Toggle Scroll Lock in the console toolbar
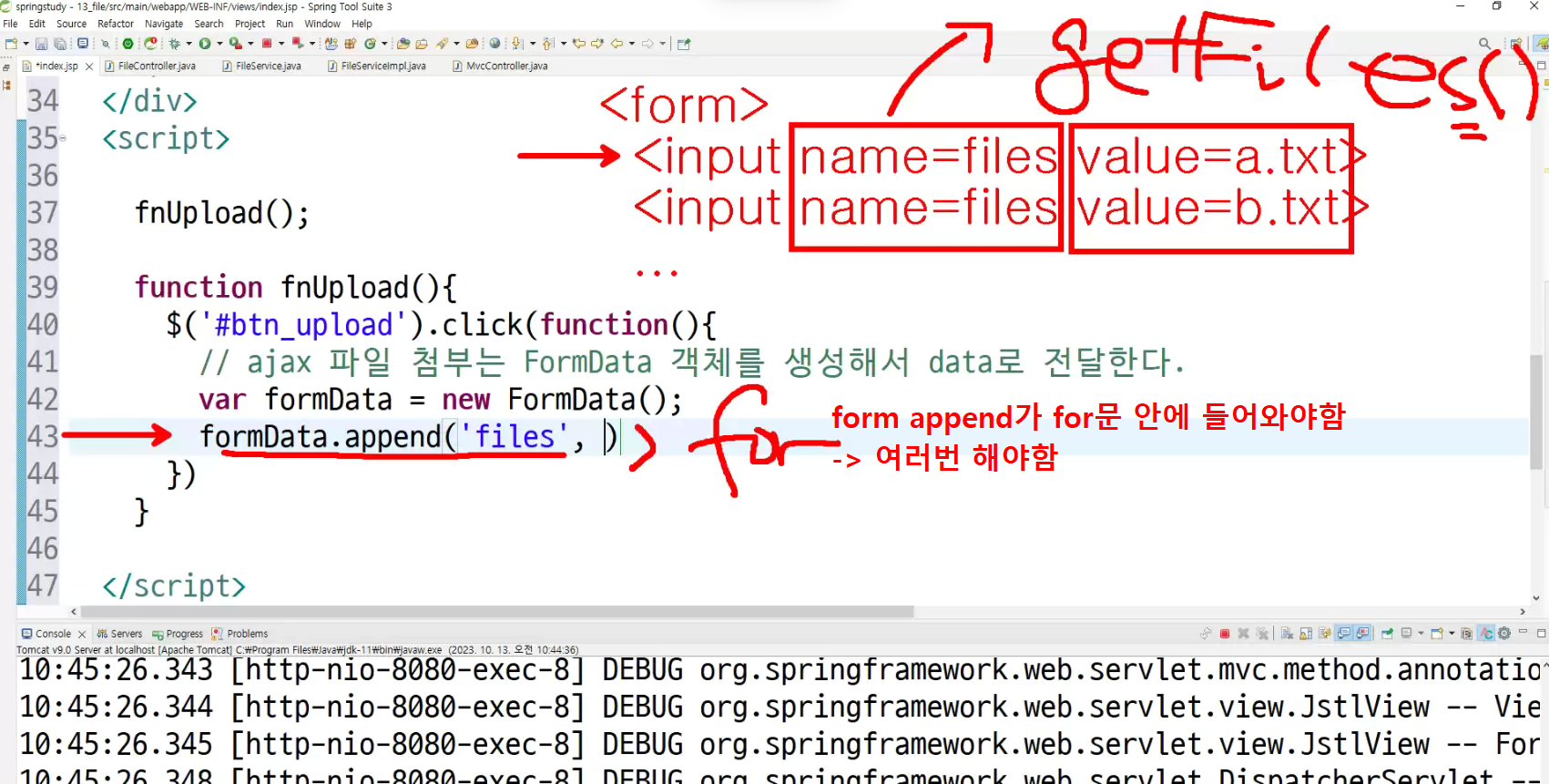This screenshot has height=784, width=1549. pyautogui.click(x=1306, y=634)
